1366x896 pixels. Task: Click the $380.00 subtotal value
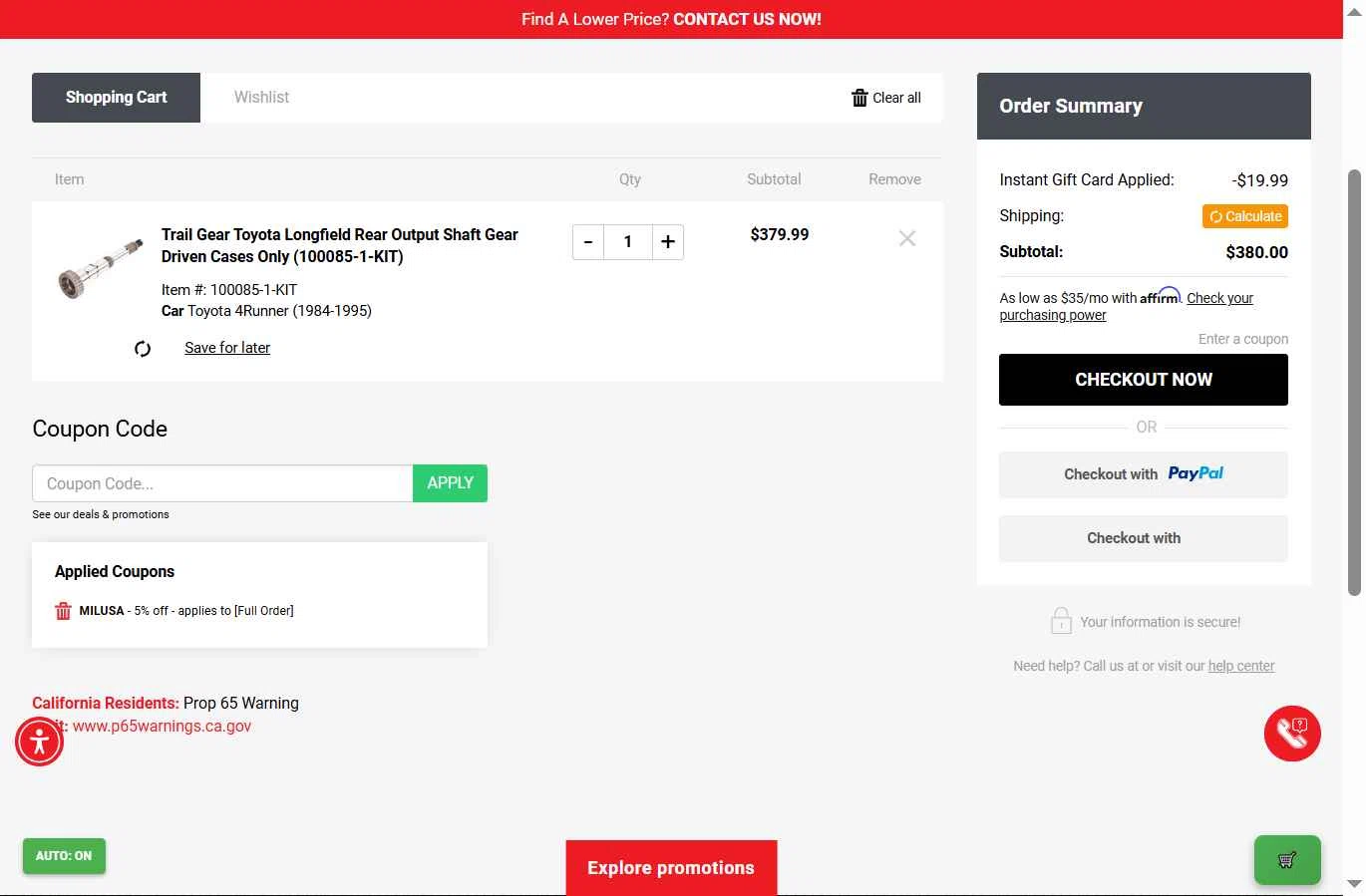tap(1257, 252)
